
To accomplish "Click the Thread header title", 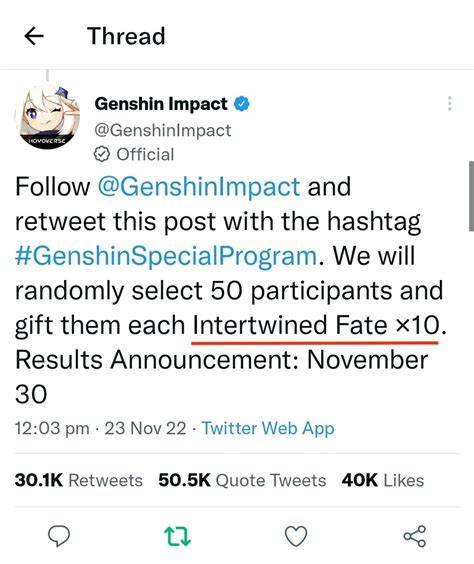I will pos(126,36).
